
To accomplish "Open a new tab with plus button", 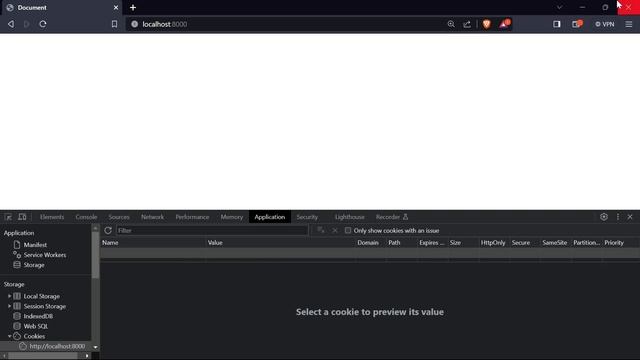I will (x=133, y=7).
